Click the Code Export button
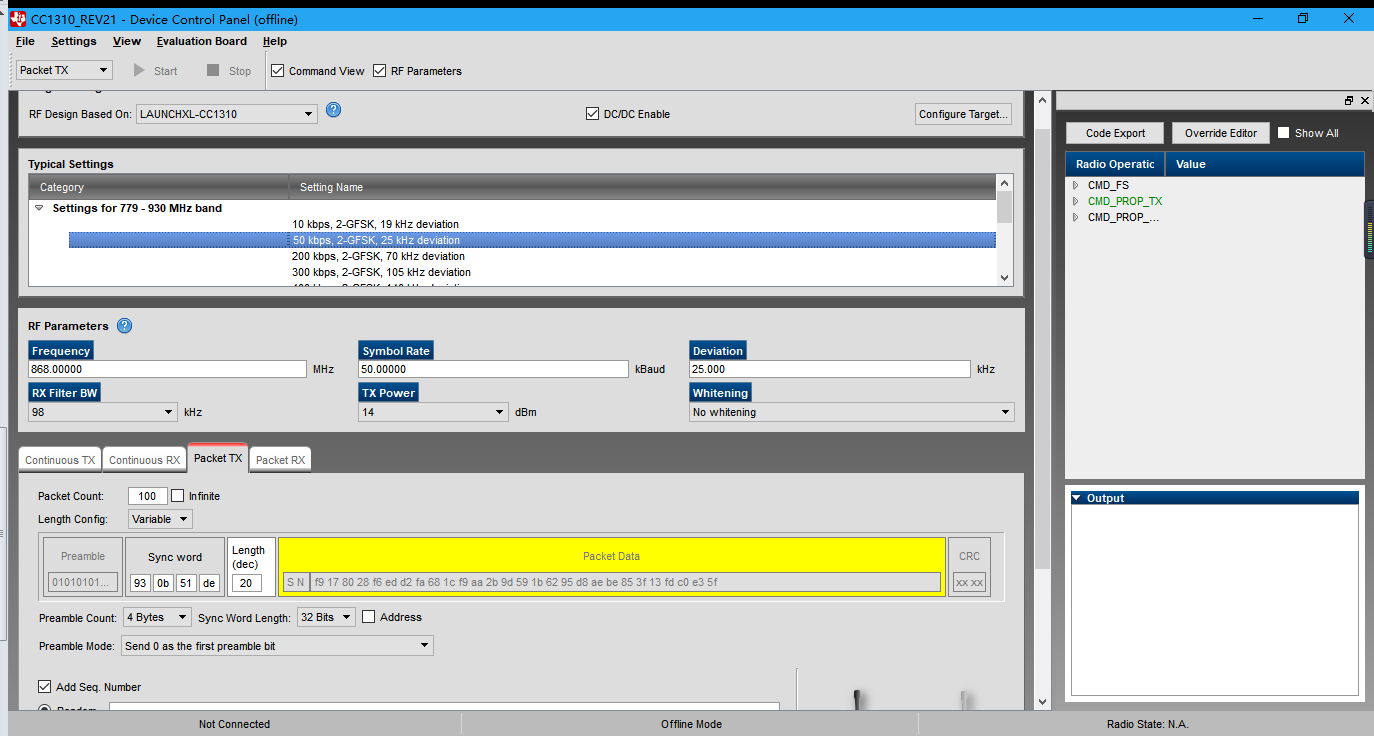 point(1115,133)
